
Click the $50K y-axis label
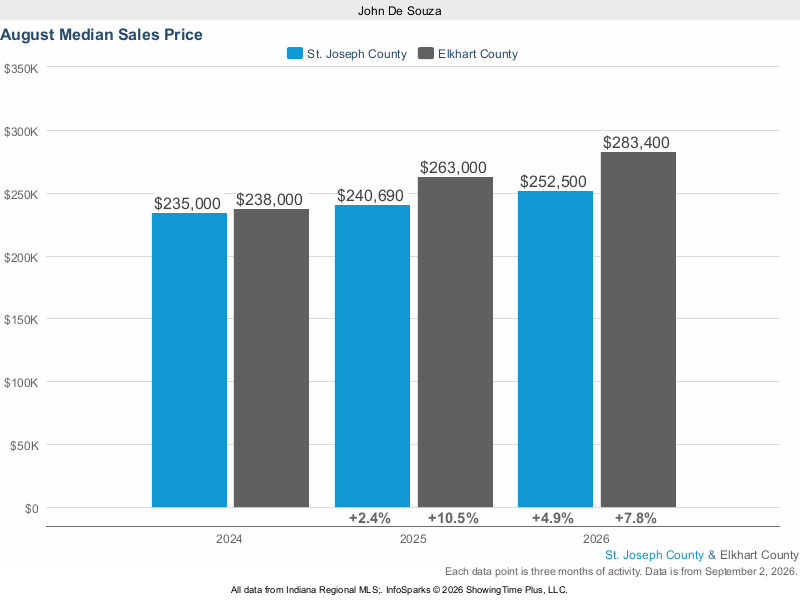click(24, 446)
